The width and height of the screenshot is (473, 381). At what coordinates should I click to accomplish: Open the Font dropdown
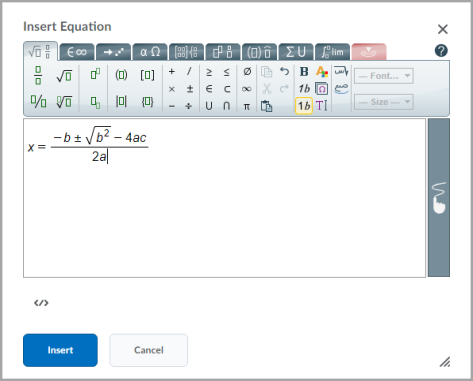pyautogui.click(x=384, y=76)
